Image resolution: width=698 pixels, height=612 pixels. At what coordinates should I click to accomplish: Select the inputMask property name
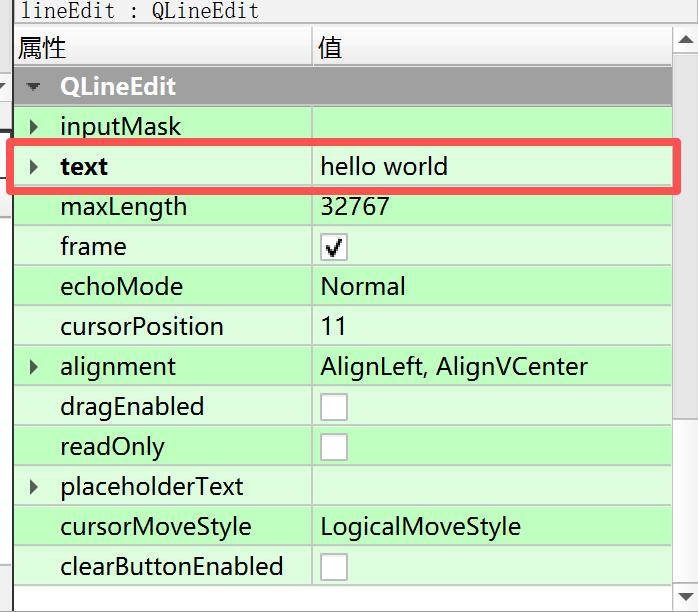coord(120,127)
